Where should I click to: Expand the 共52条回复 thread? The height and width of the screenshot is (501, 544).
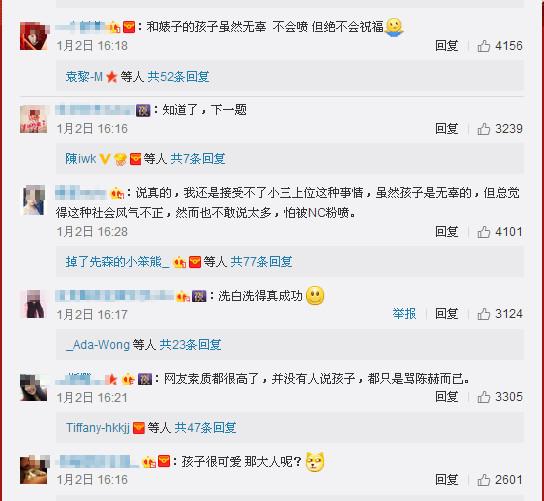(178, 77)
